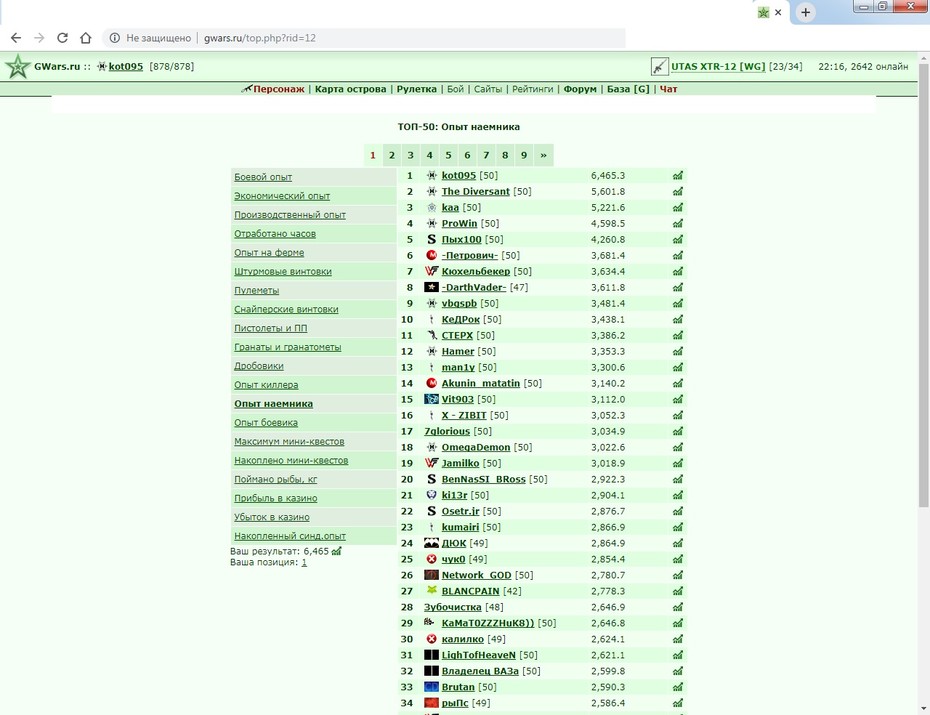
Task: Open chart icon in kaa row
Action: point(678,208)
